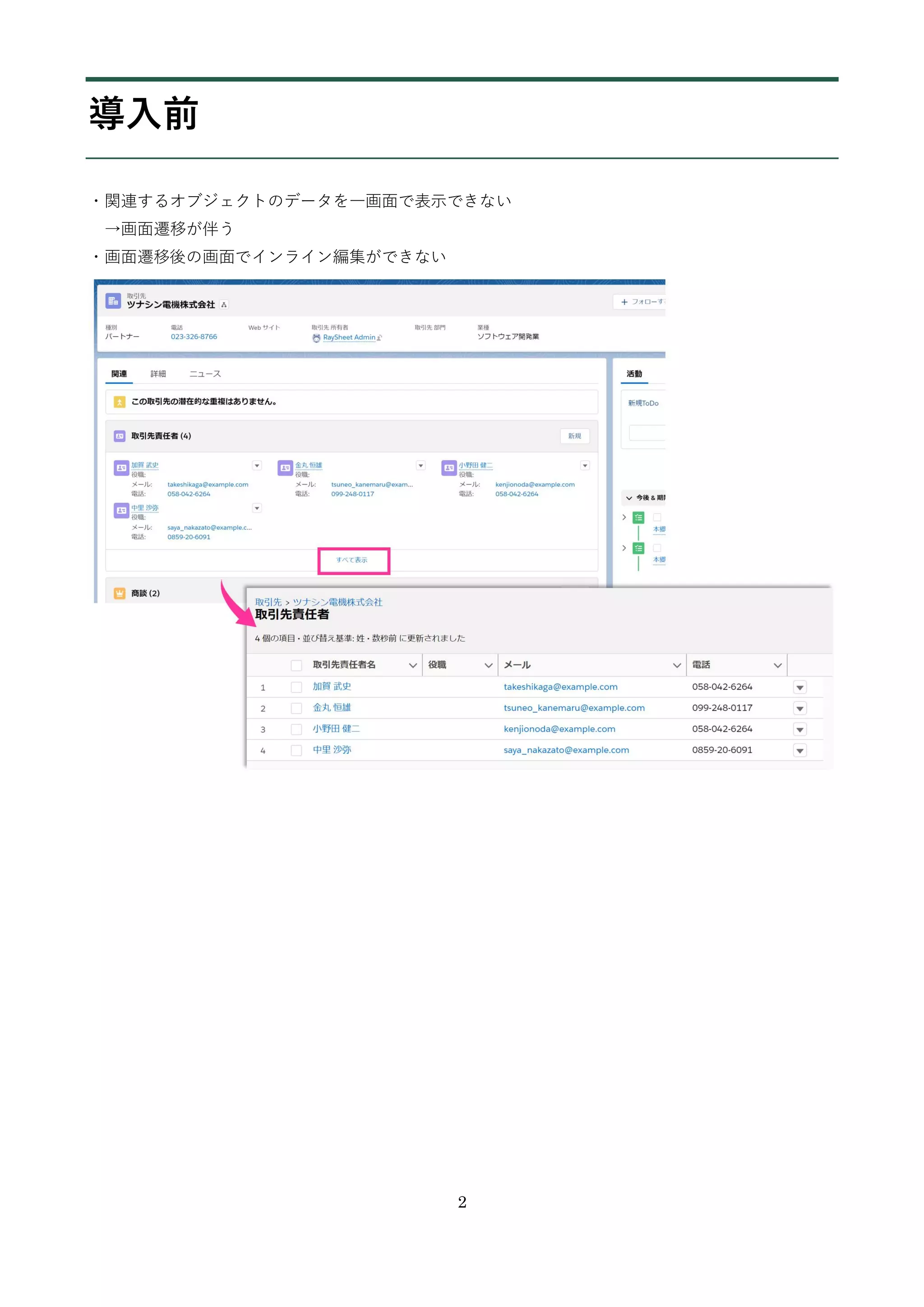Viewport: 924px width, 1307px height.
Task: Tick the checkbox for row 1 加賀 武史
Action: (x=296, y=687)
